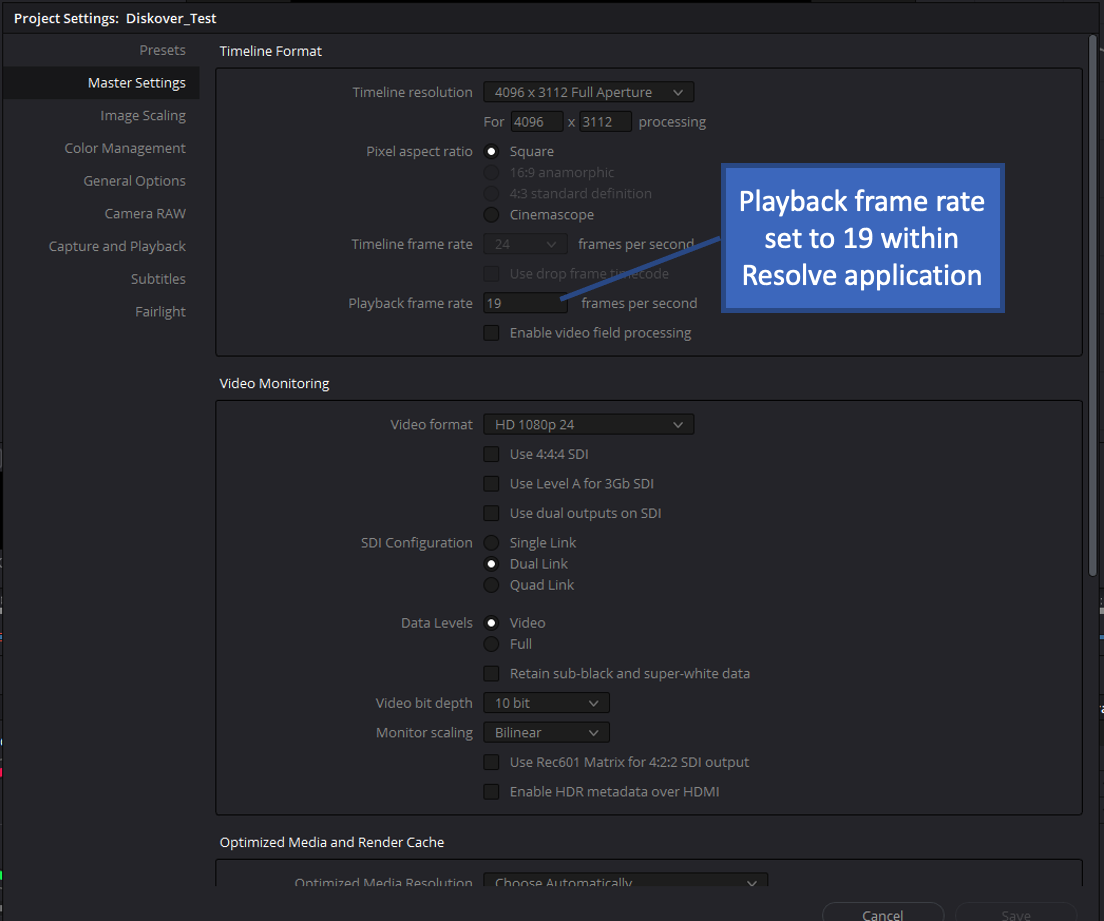Open Optimized Media Resolution dropdown
Viewport: 1104px width, 921px height.
pyautogui.click(x=625, y=881)
